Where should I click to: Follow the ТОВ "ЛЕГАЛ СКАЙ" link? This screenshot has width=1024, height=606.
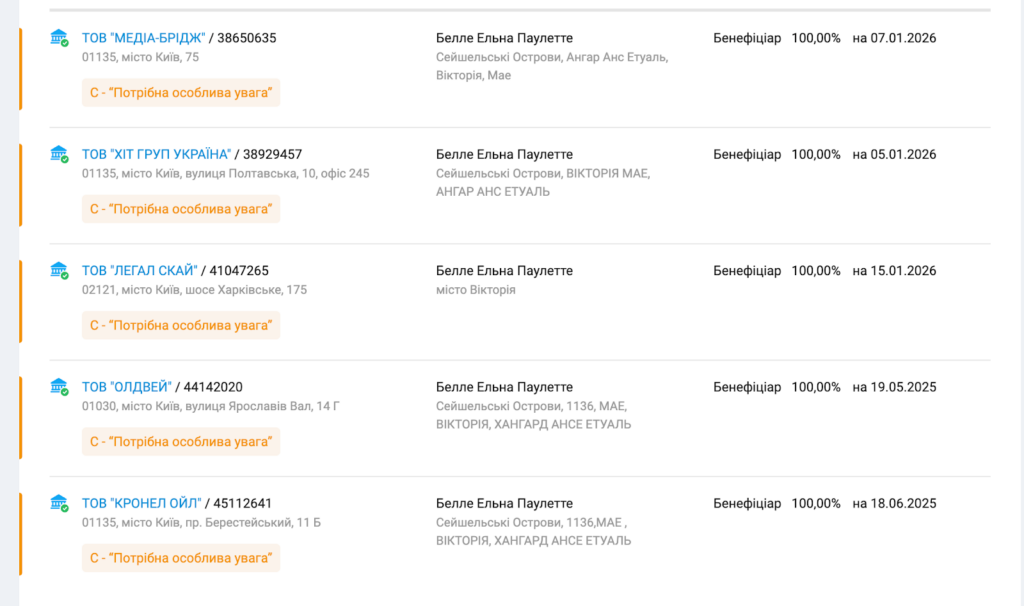(x=139, y=271)
